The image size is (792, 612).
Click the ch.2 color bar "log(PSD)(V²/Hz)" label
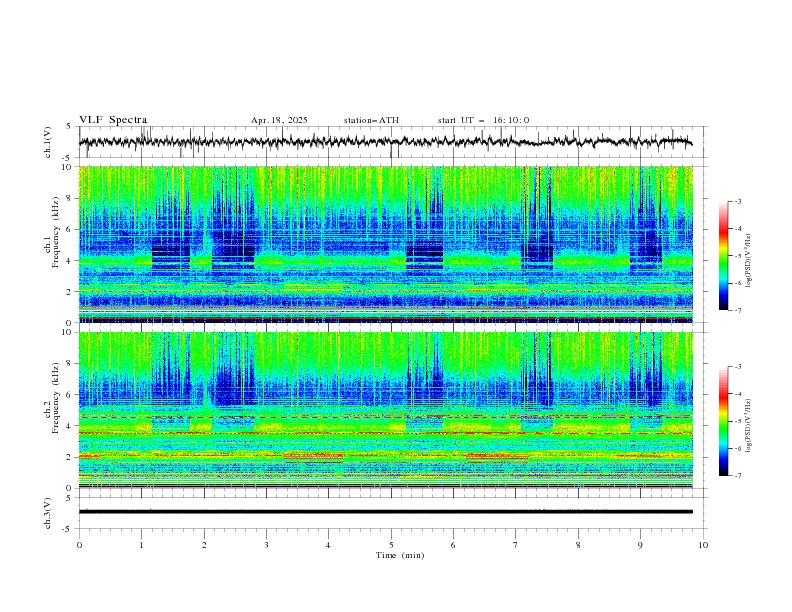(748, 425)
